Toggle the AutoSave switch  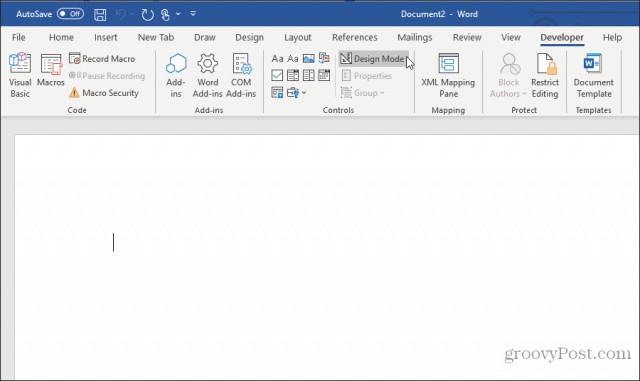coord(70,14)
